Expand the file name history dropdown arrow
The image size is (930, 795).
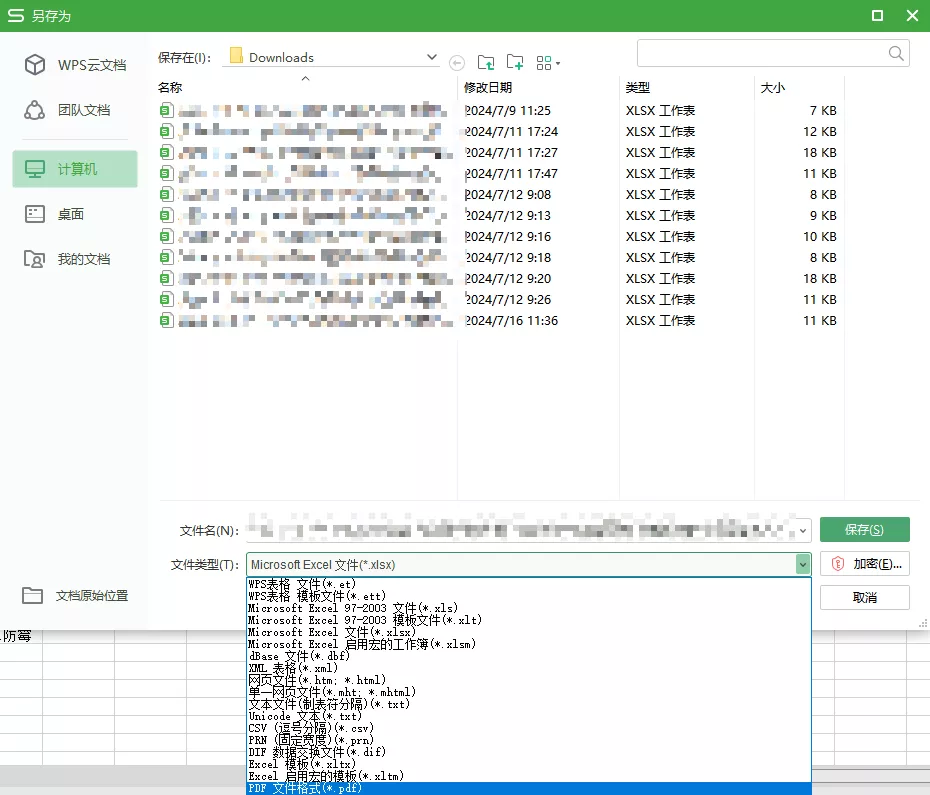803,530
